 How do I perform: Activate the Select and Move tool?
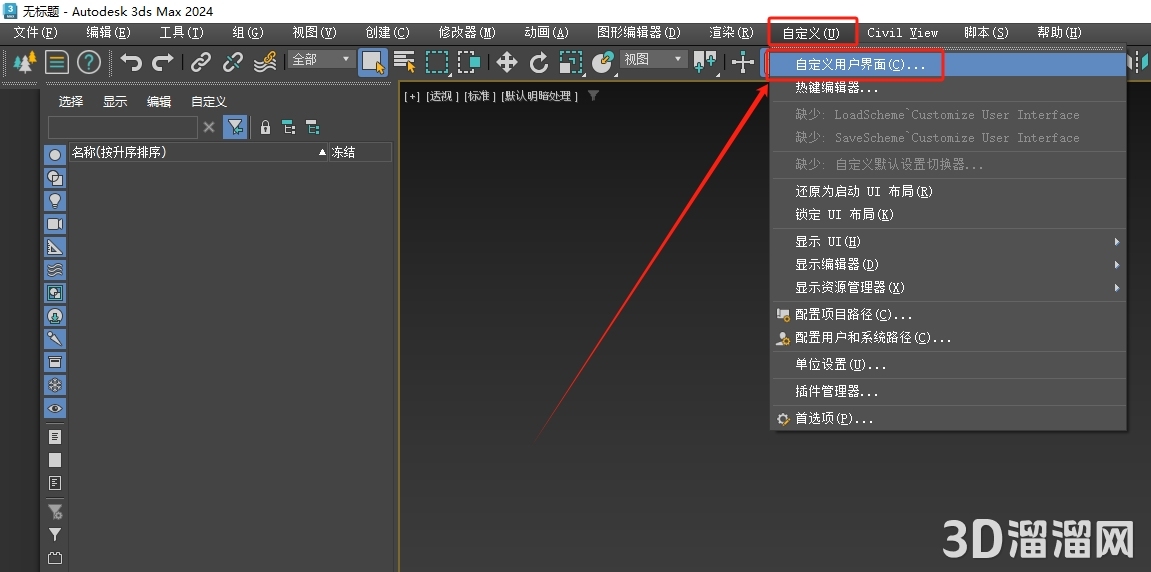click(506, 62)
